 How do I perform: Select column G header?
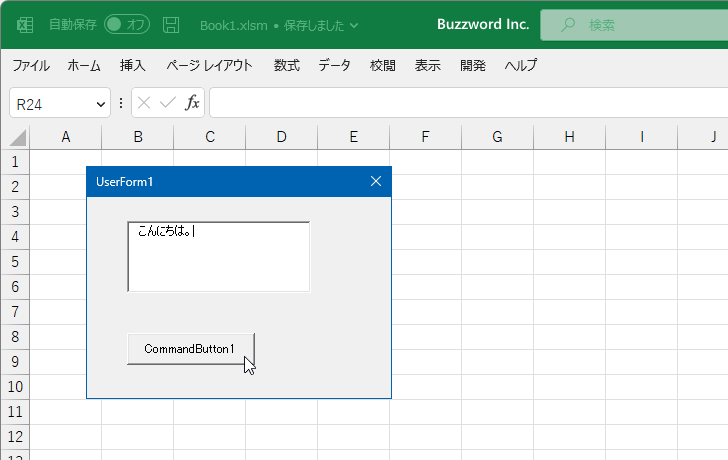[498, 137]
